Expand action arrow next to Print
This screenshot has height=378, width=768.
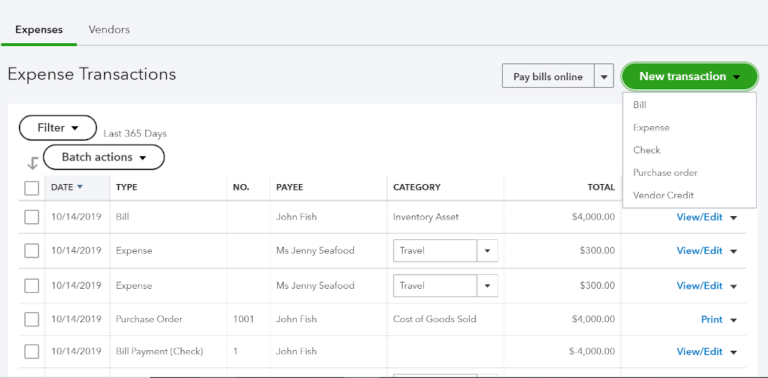pos(733,320)
